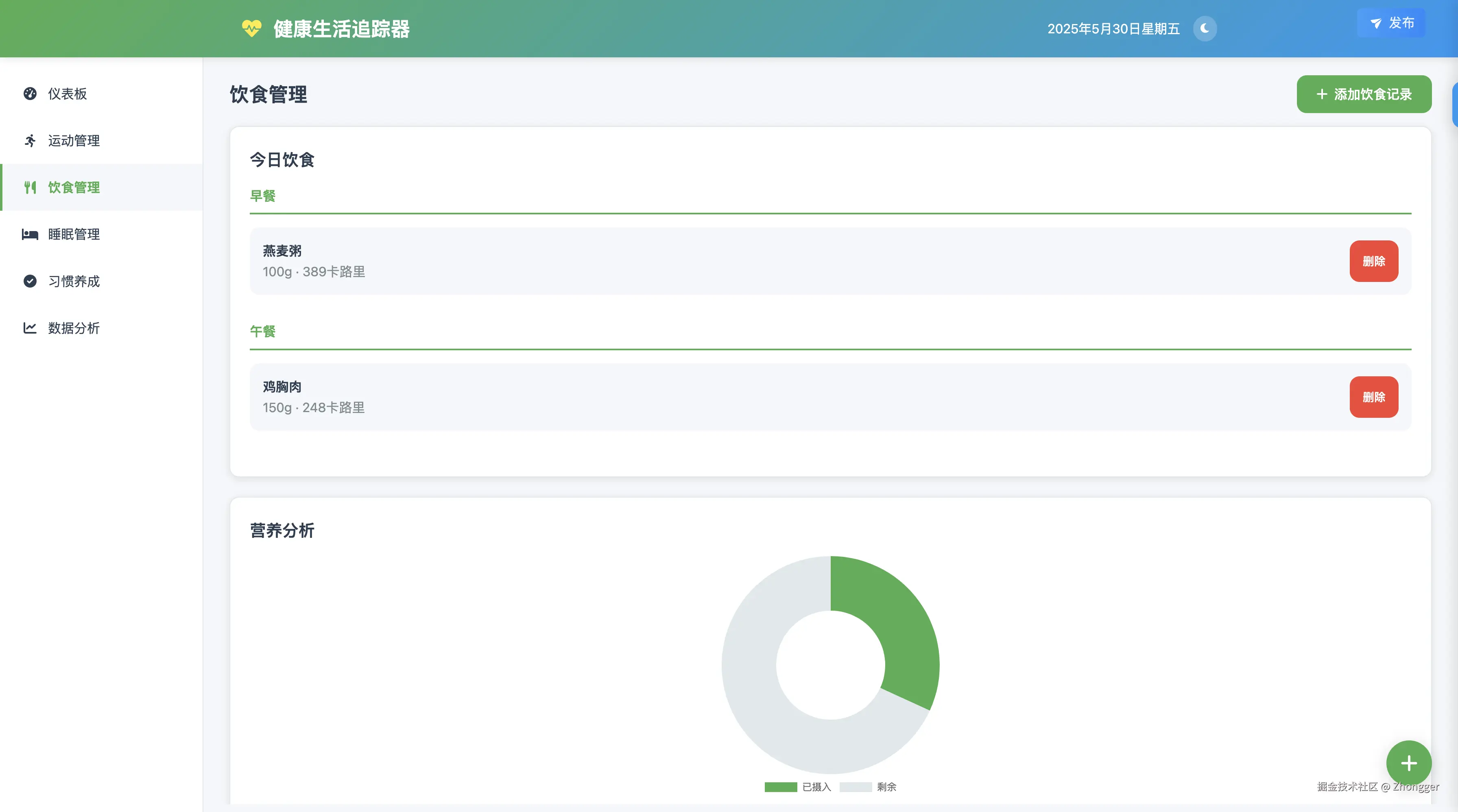The height and width of the screenshot is (812, 1458).
Task: Click the line chart data analysis icon
Action: click(x=30, y=328)
